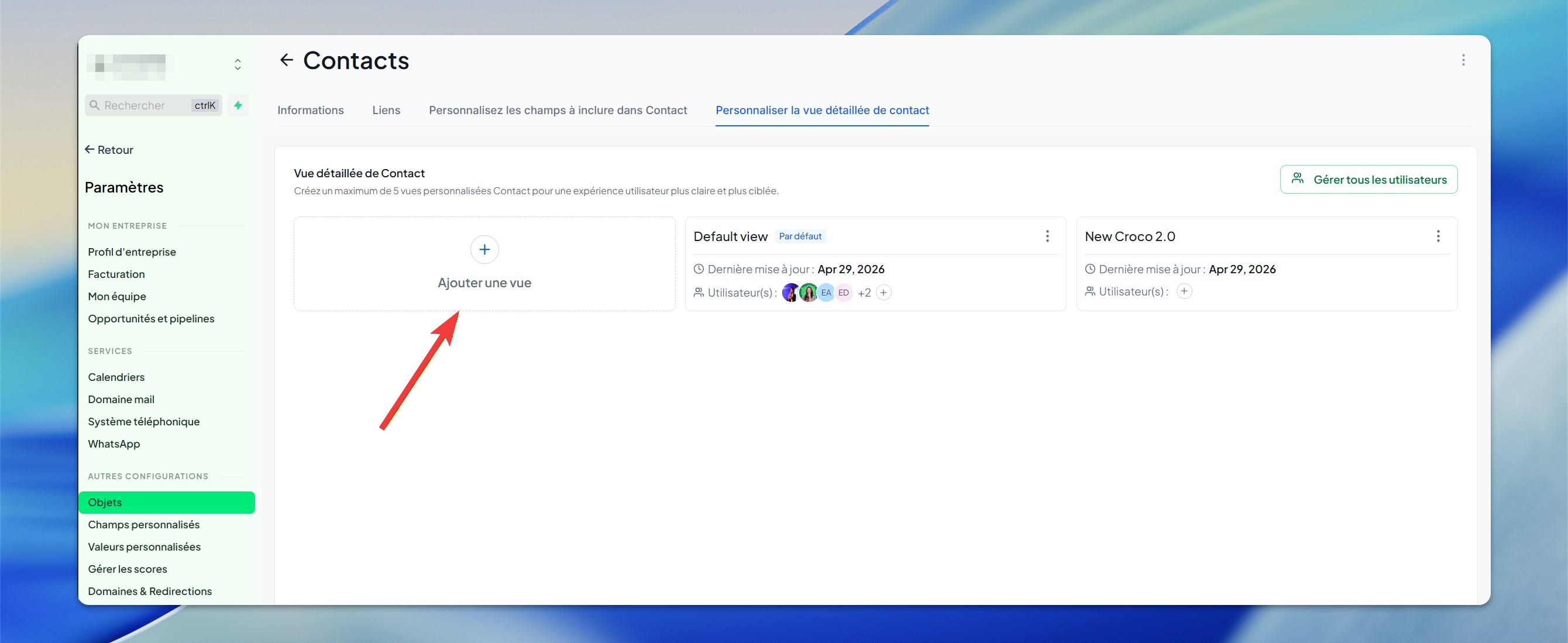1568x643 pixels.
Task: Click the Par défaut badge
Action: click(x=800, y=236)
